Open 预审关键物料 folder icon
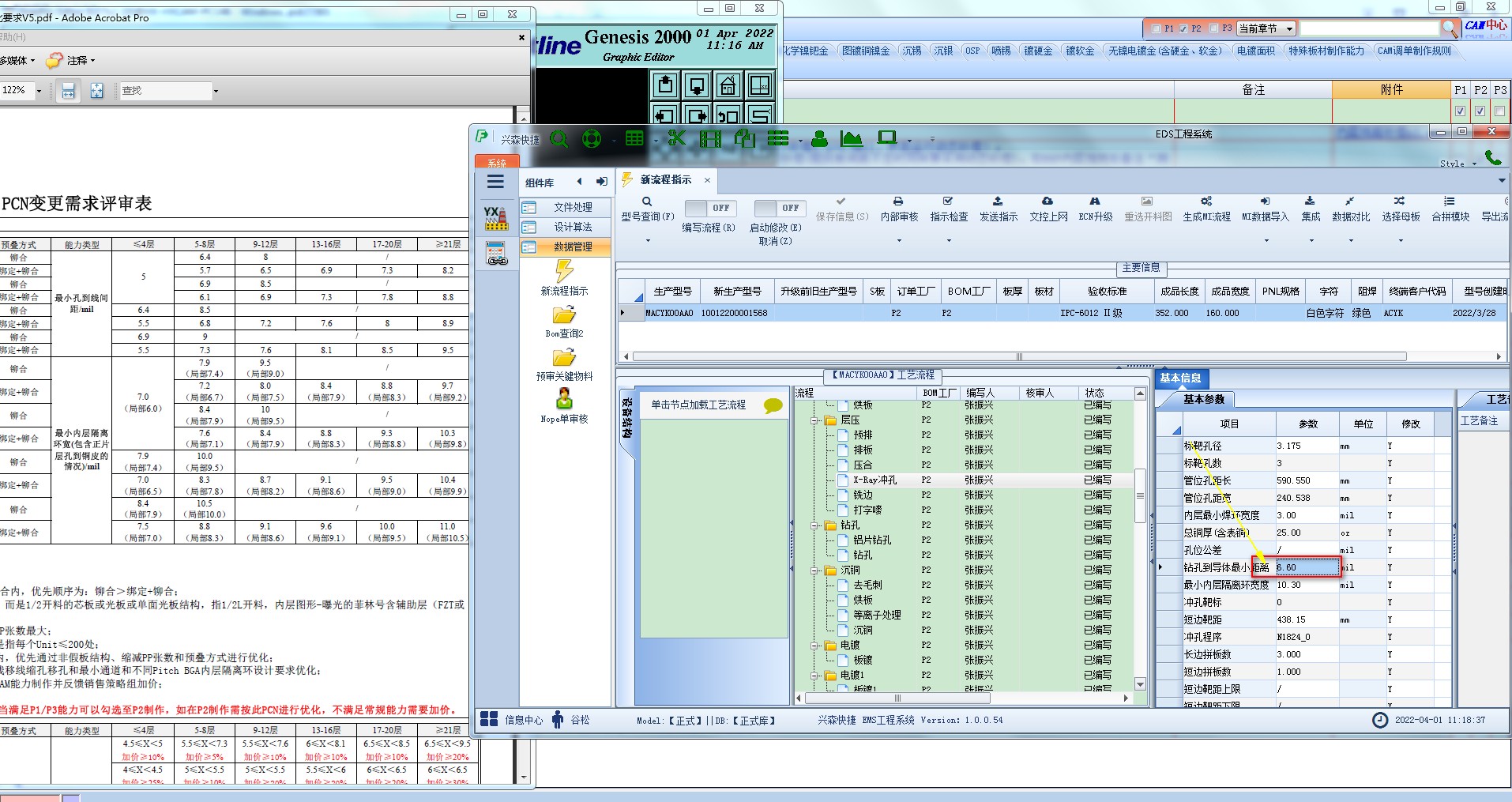Viewport: 1512px width, 802px height. 564,357
